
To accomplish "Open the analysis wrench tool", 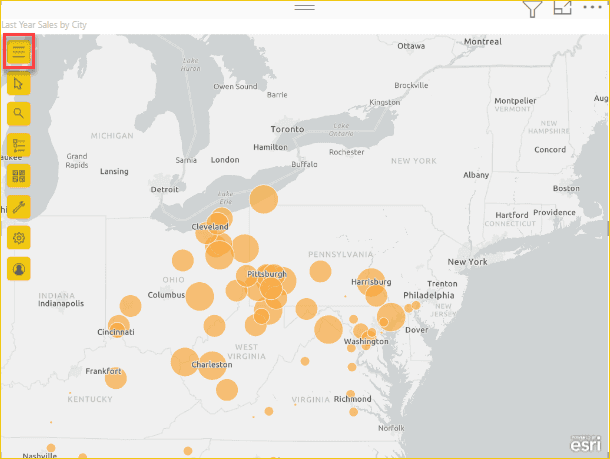I will (19, 206).
